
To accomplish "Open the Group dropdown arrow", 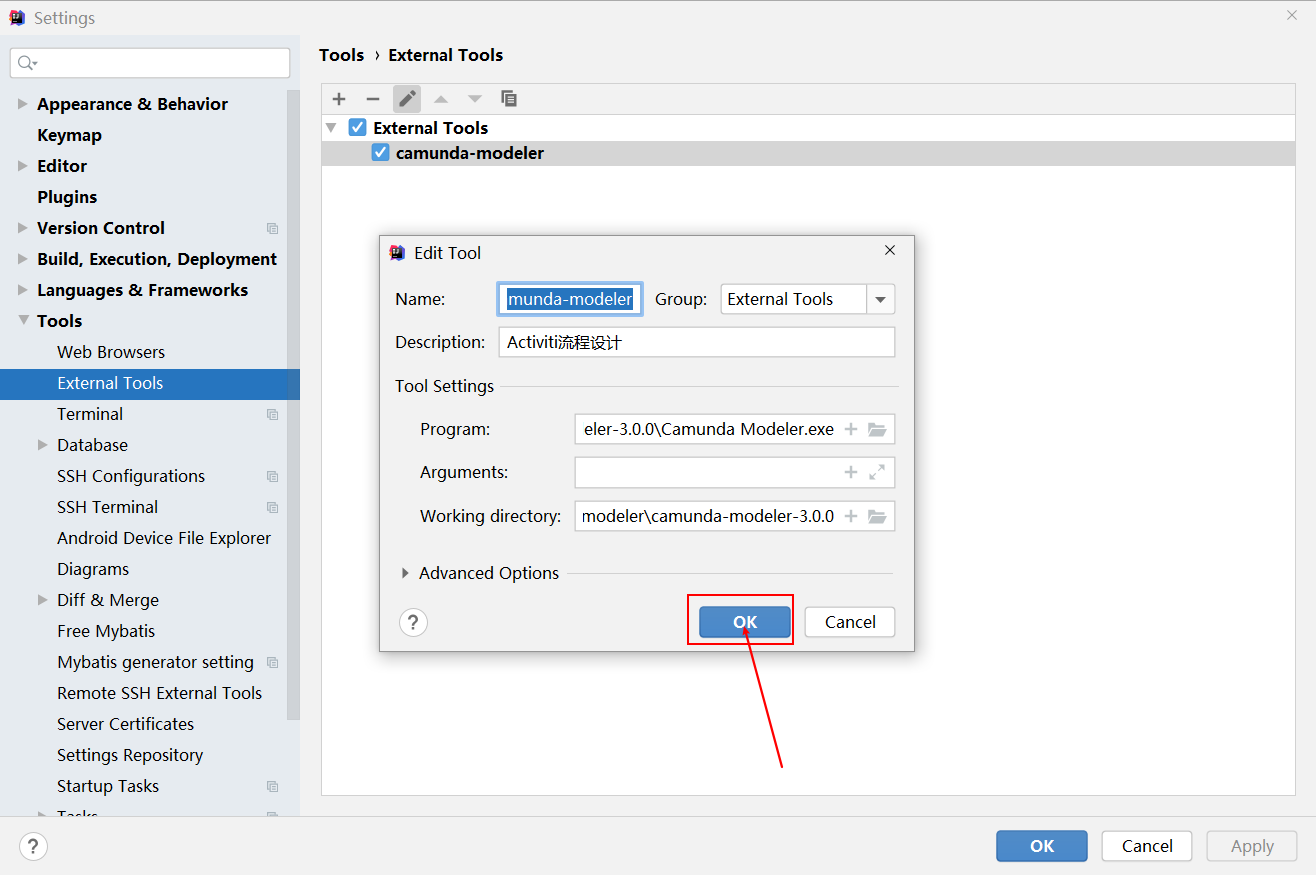I will (880, 299).
